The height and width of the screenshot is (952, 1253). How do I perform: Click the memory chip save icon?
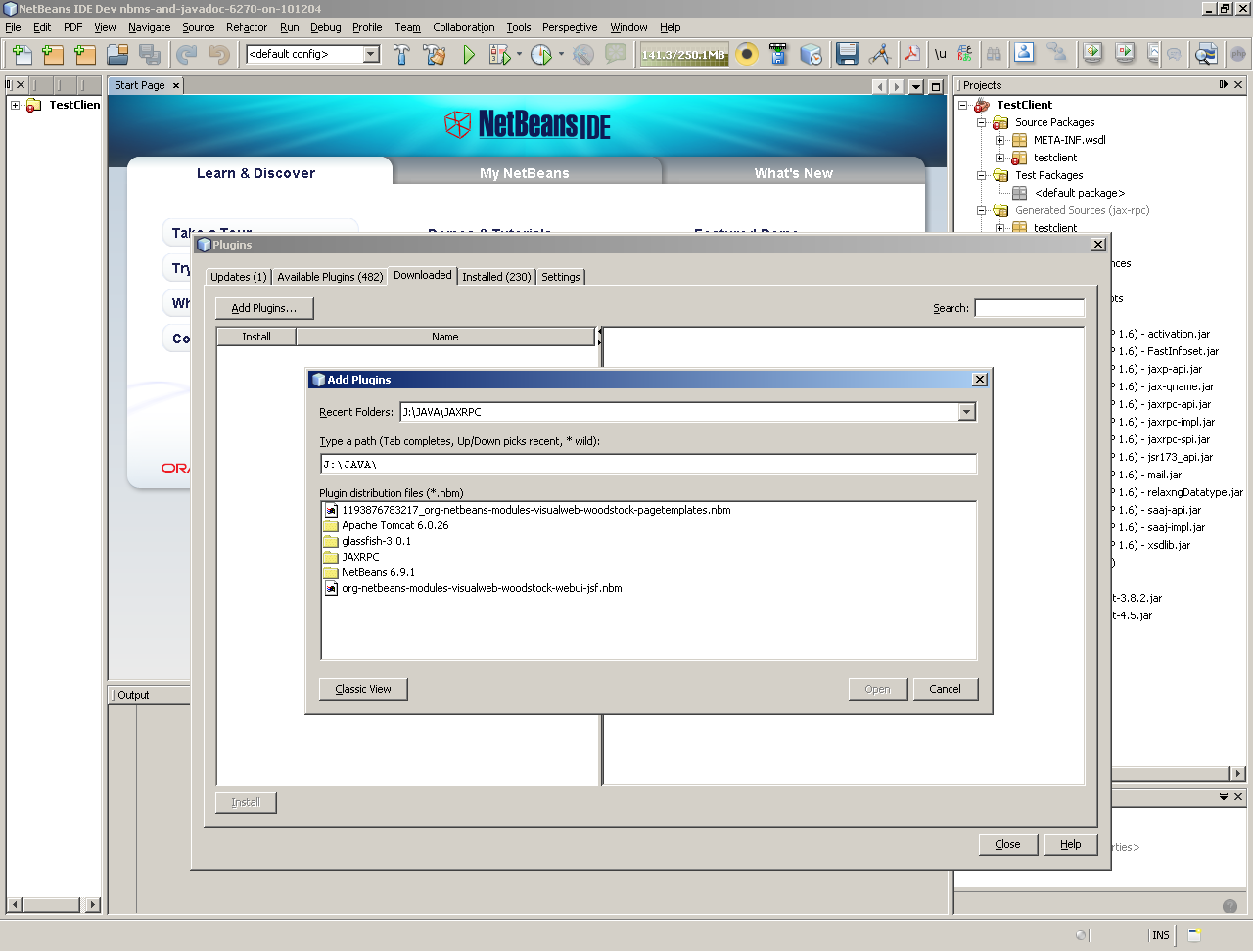pos(778,54)
